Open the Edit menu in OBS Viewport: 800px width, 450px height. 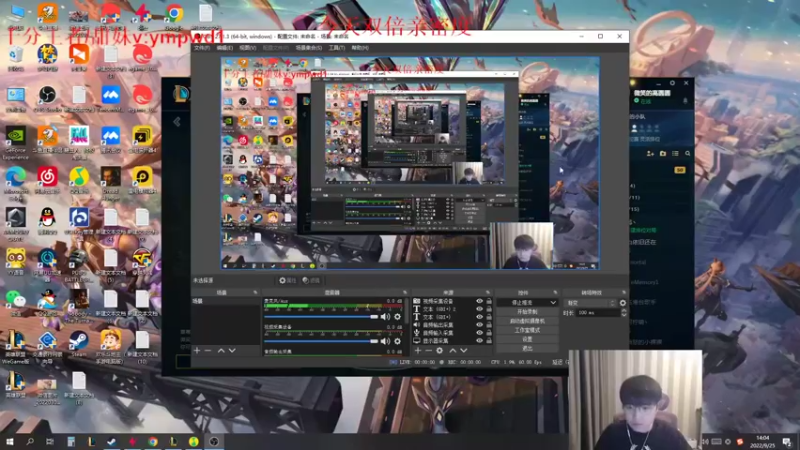(x=224, y=47)
